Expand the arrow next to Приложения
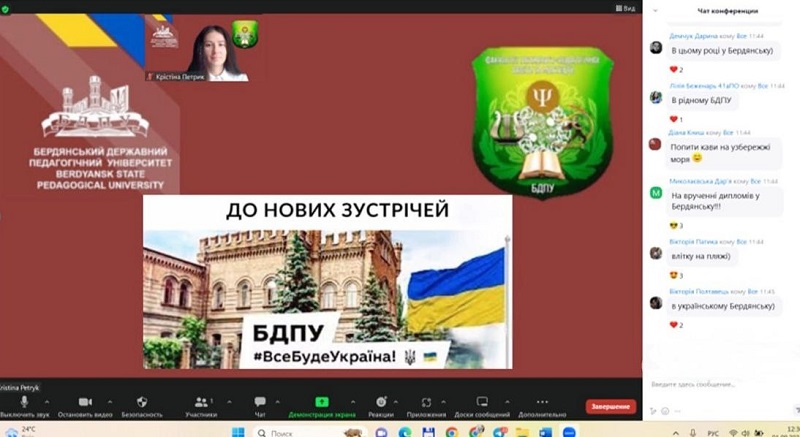800x437 pixels. click(443, 402)
